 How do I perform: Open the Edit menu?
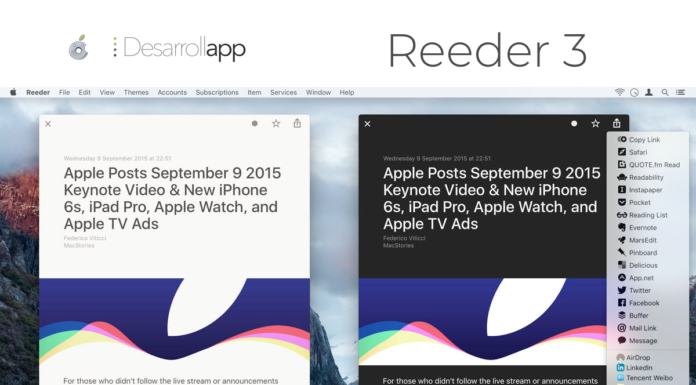click(x=84, y=92)
